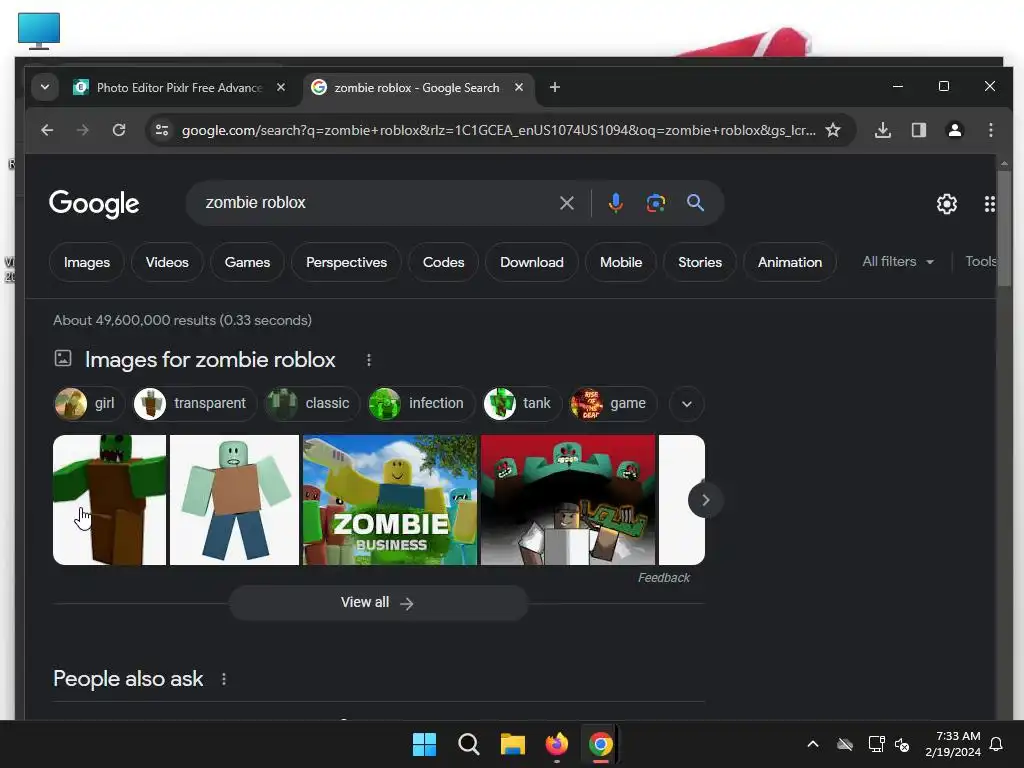Click Chrome icon in the taskbar
1024x768 pixels.
coord(601,744)
